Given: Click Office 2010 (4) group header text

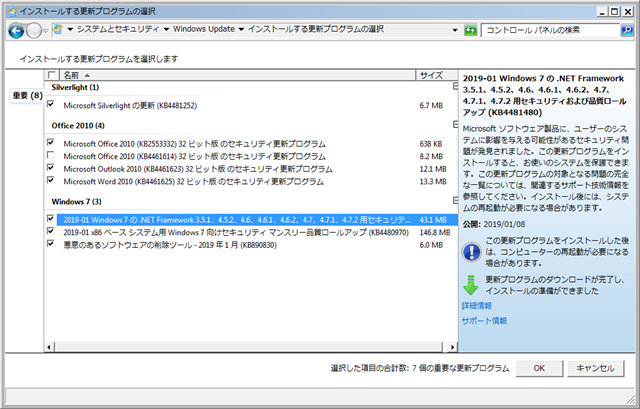Looking at the screenshot, I should click(78, 126).
